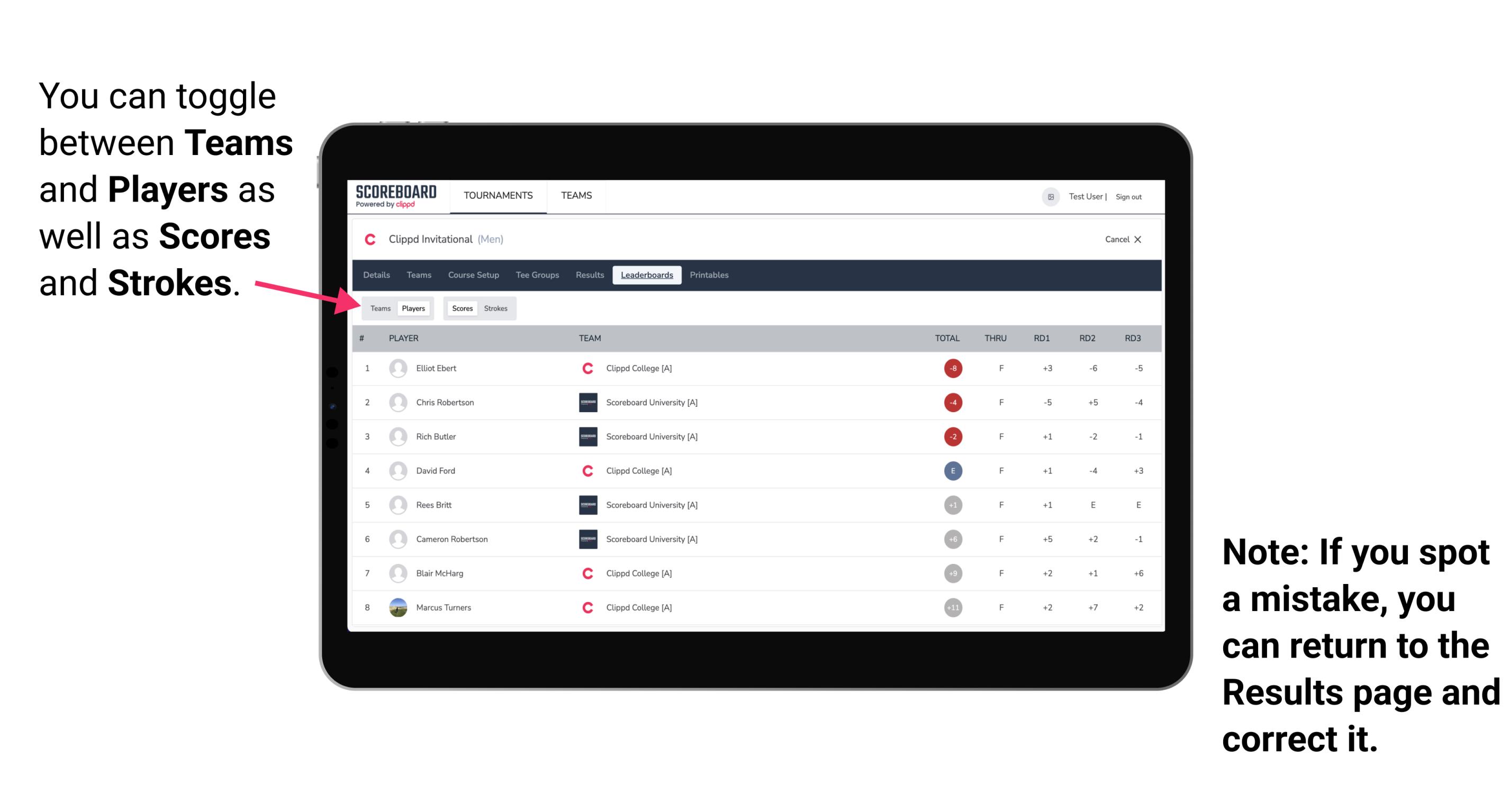This screenshot has height=812, width=1510.
Task: Click the Players toggle button
Action: coord(413,308)
